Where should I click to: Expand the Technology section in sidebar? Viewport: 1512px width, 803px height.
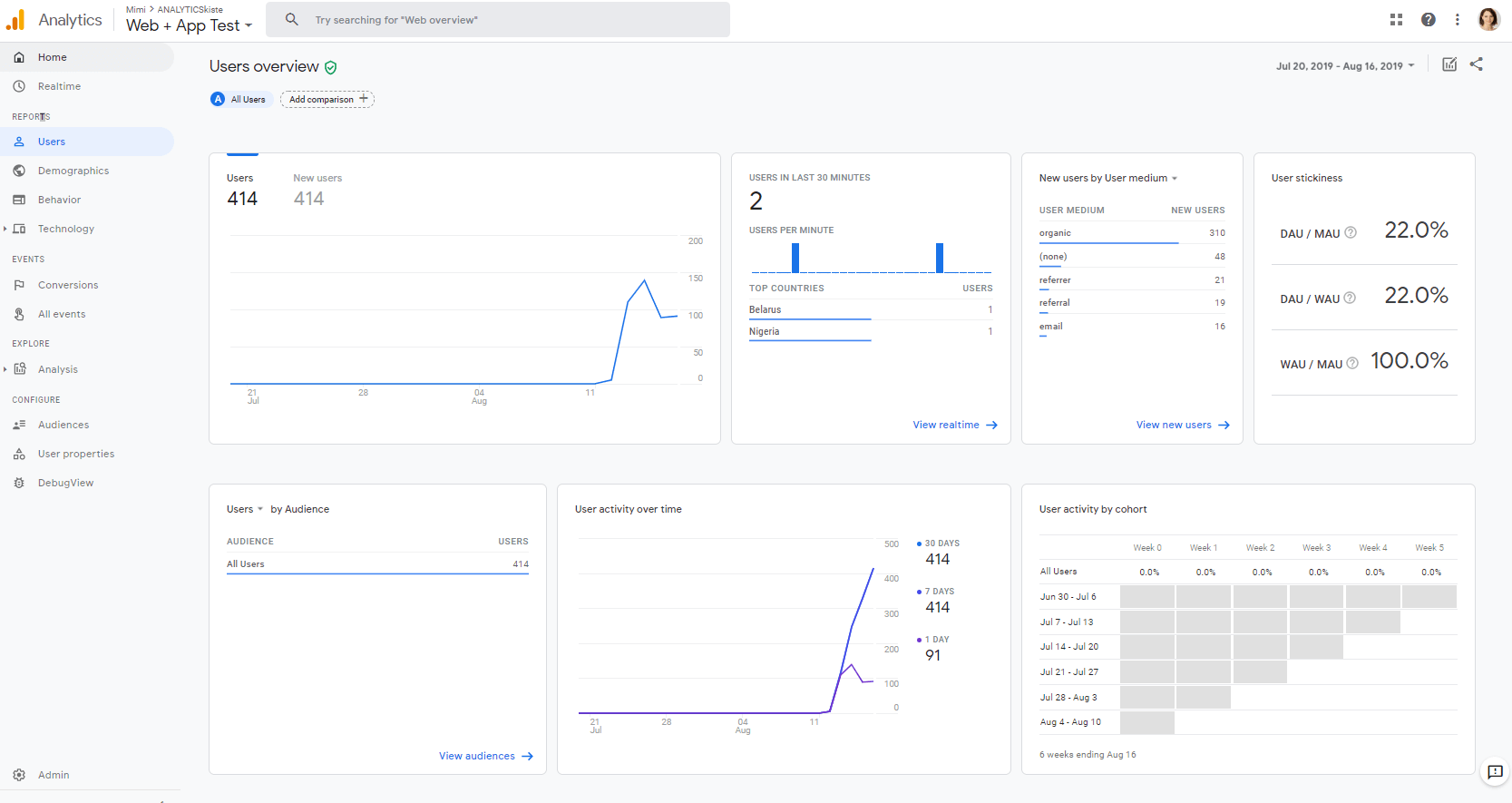5,229
